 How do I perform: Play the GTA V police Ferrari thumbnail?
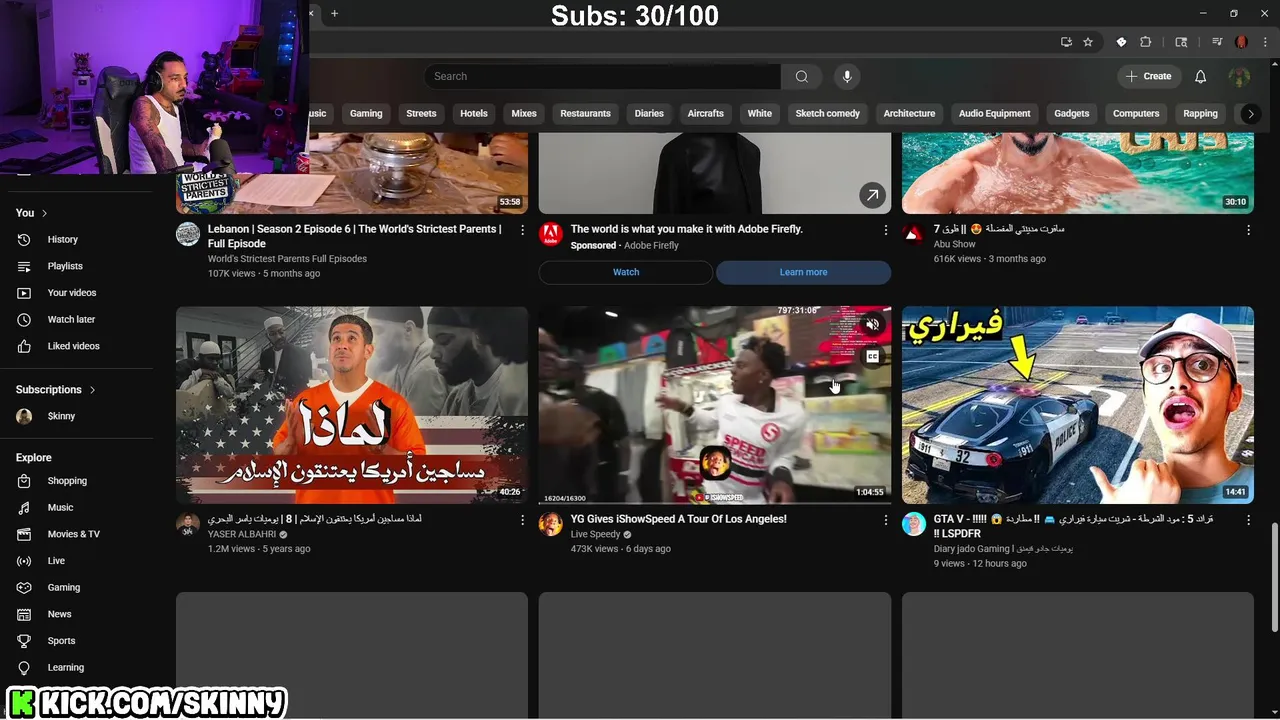tap(1077, 405)
